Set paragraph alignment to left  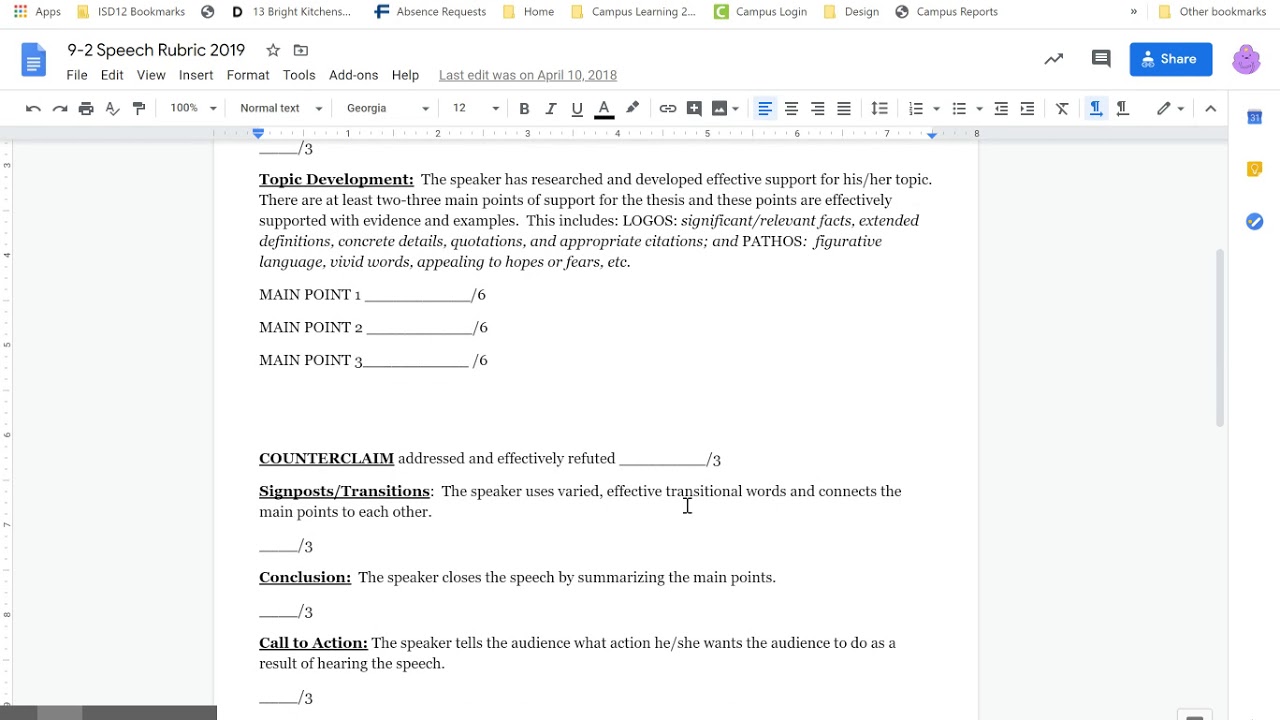click(x=765, y=108)
